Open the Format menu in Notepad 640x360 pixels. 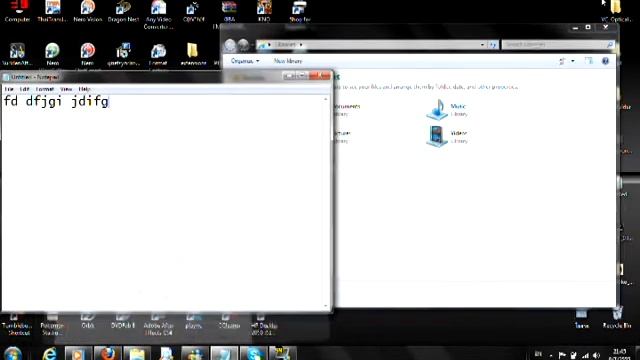coord(44,89)
